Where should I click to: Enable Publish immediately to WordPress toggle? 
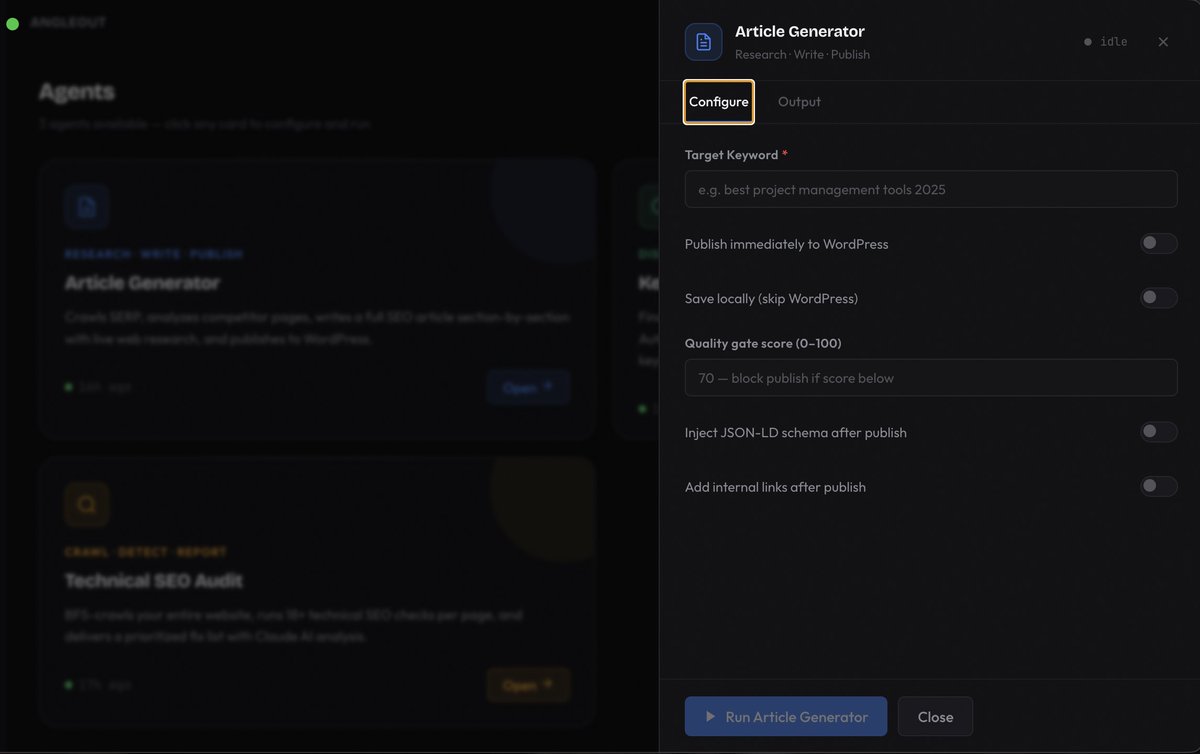point(1159,244)
